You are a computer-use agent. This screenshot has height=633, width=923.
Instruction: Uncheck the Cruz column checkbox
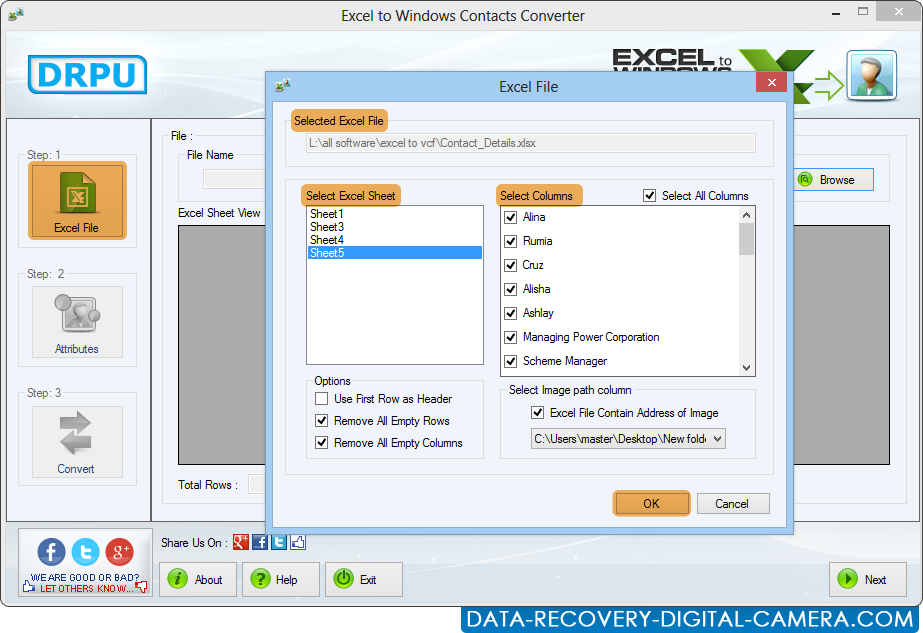[x=510, y=266]
